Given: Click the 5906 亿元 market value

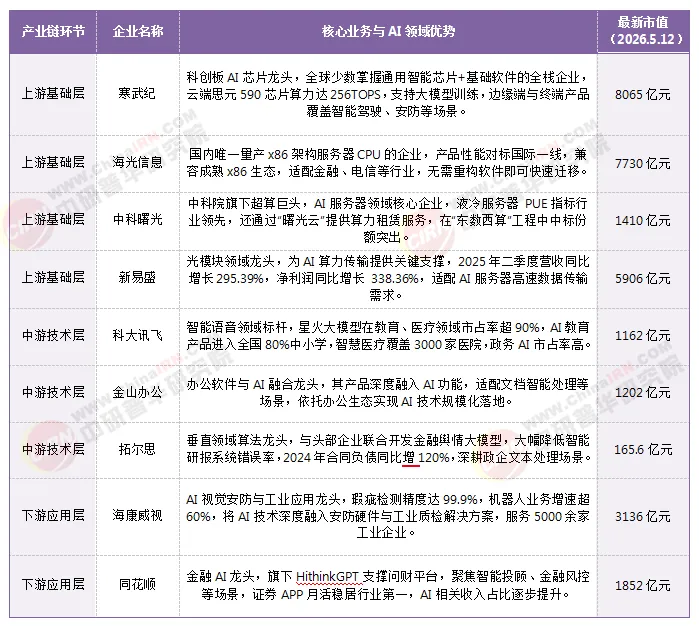Looking at the screenshot, I should click(642, 278).
